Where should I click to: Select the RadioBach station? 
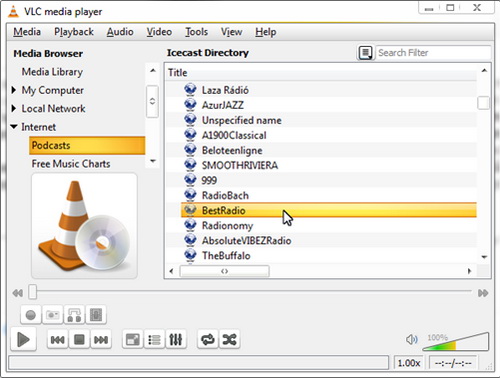(x=225, y=195)
